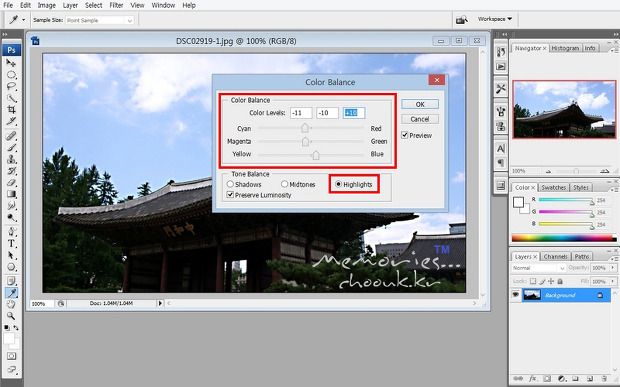Select the Pen tool
Image resolution: width=620 pixels, height=387 pixels.
[11, 232]
